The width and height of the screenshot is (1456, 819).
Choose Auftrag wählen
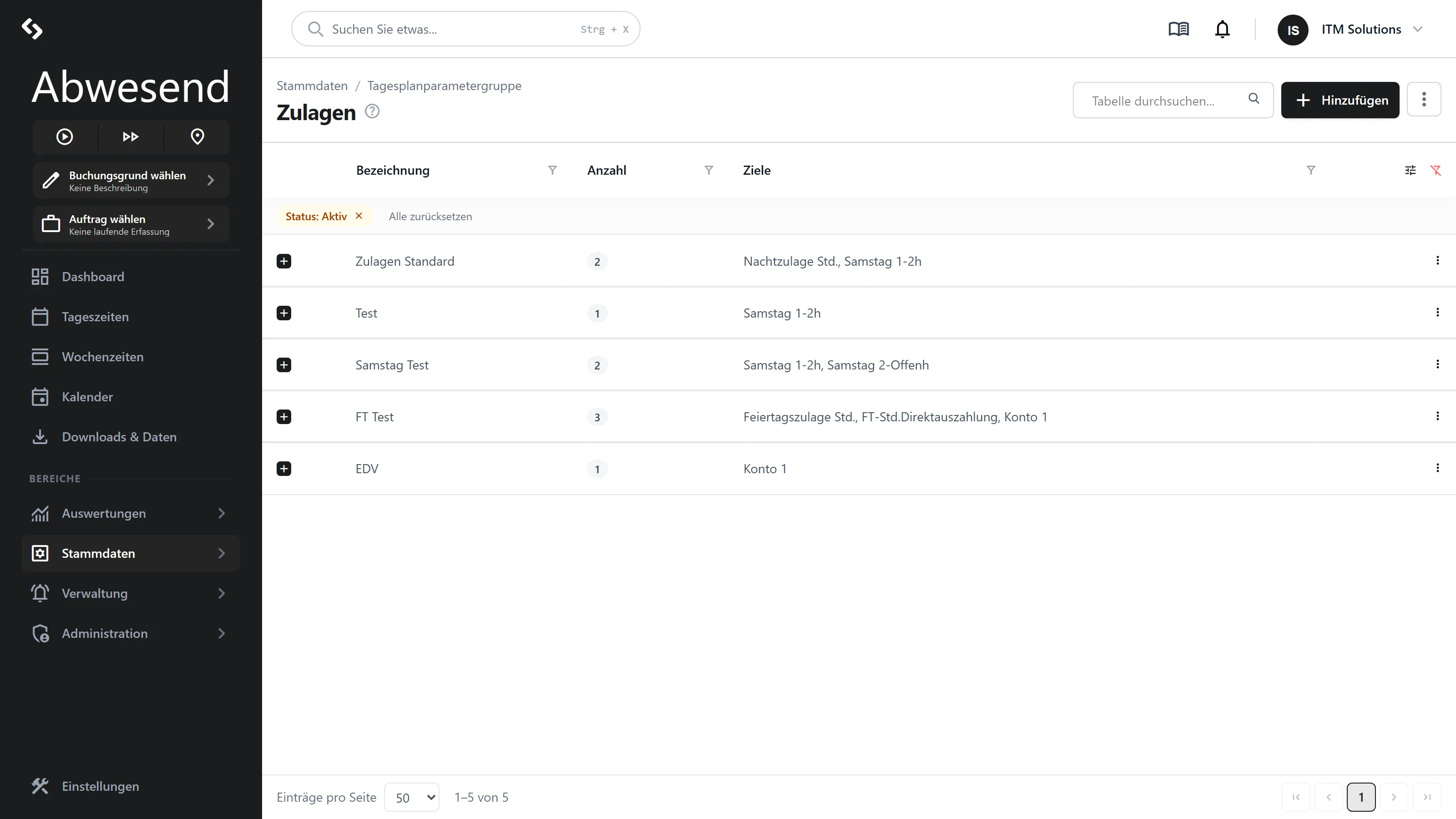131,224
